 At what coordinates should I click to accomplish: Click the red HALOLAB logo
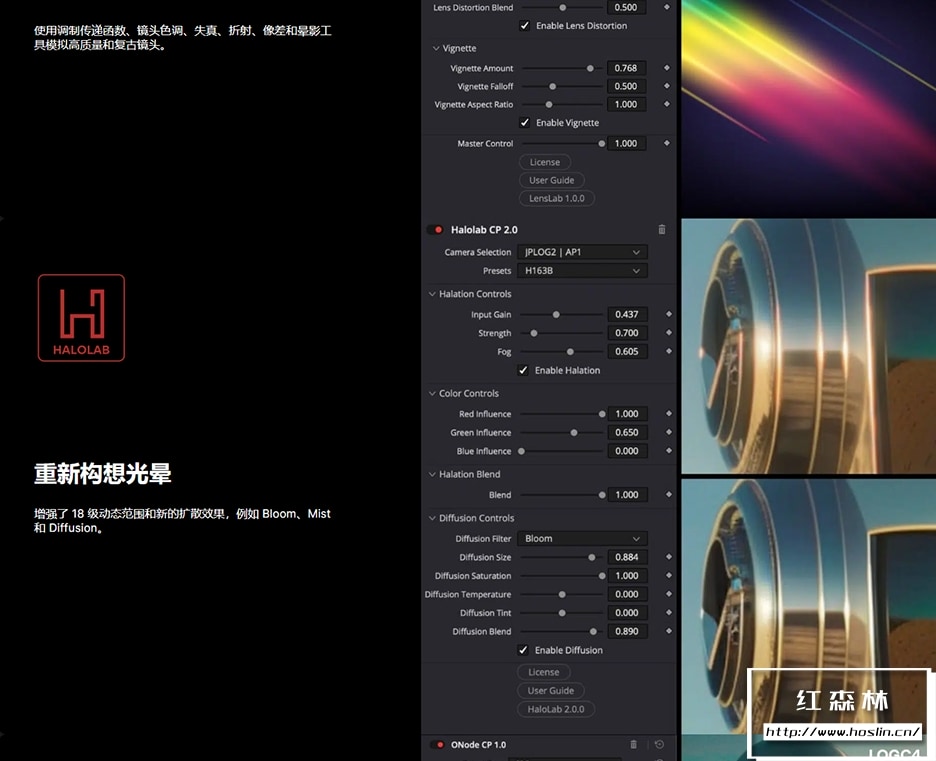click(81, 318)
